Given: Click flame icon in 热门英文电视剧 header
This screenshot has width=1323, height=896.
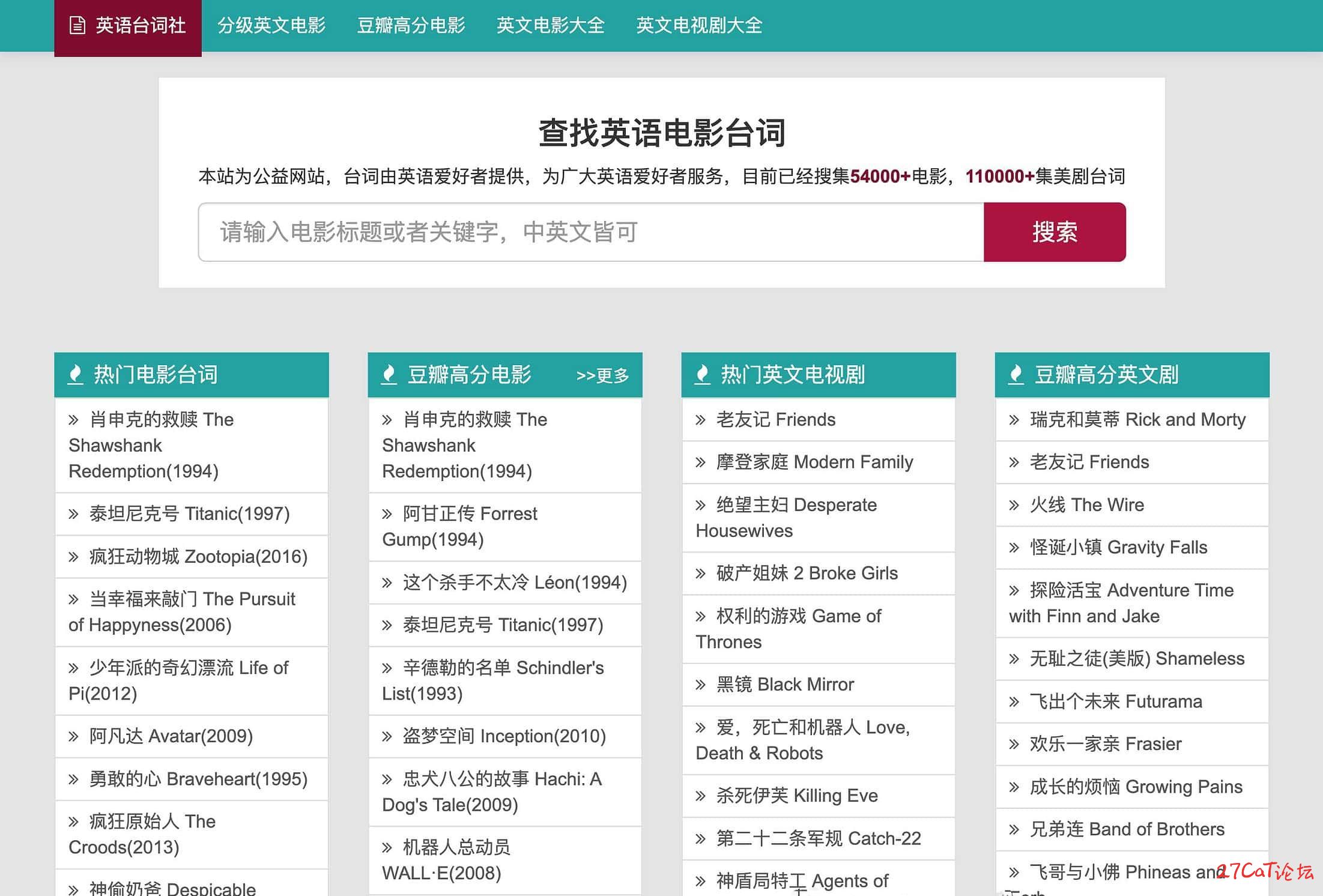Looking at the screenshot, I should (x=703, y=374).
